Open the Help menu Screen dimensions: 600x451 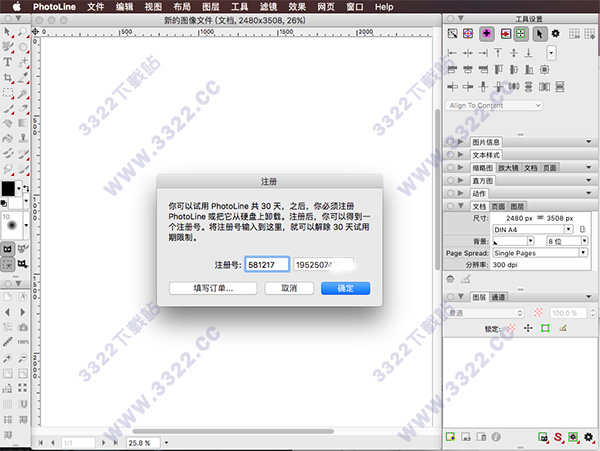tap(384, 7)
